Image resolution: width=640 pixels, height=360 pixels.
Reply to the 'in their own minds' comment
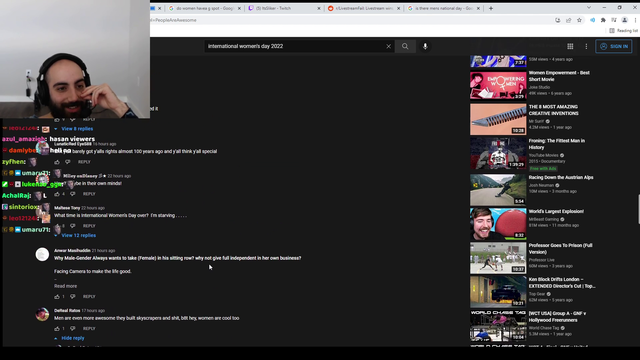pyautogui.click(x=89, y=194)
